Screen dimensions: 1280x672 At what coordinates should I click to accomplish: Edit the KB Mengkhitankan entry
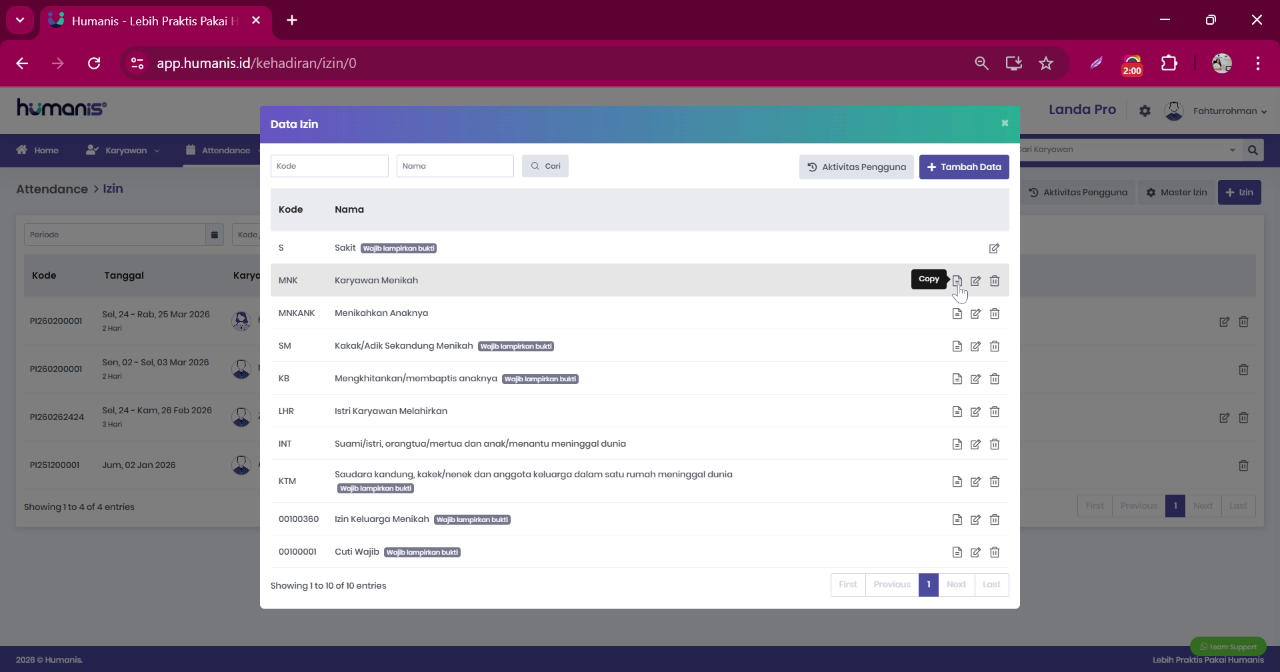pos(976,379)
